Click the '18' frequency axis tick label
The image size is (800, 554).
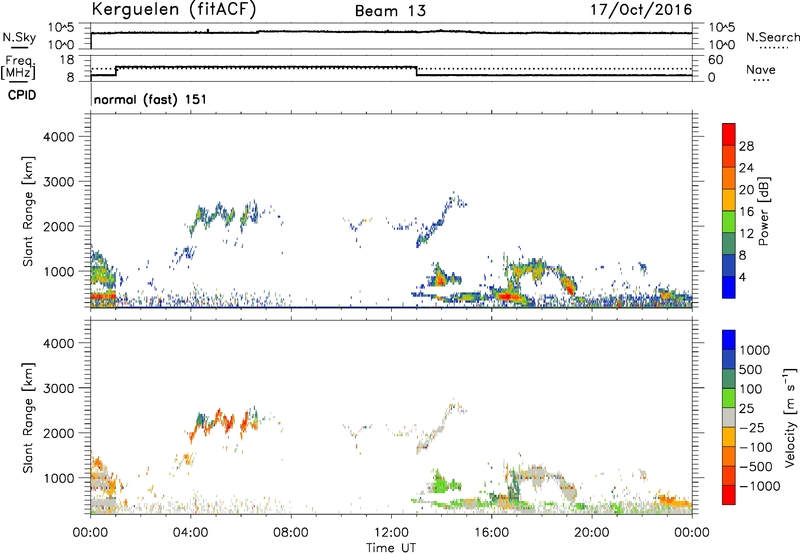pyautogui.click(x=66, y=60)
